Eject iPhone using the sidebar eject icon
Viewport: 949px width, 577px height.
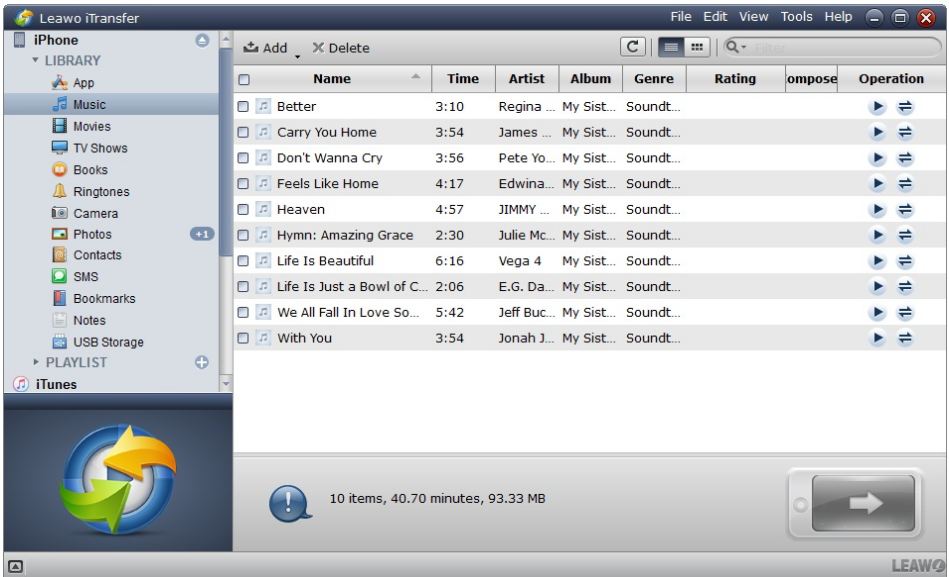pos(200,40)
